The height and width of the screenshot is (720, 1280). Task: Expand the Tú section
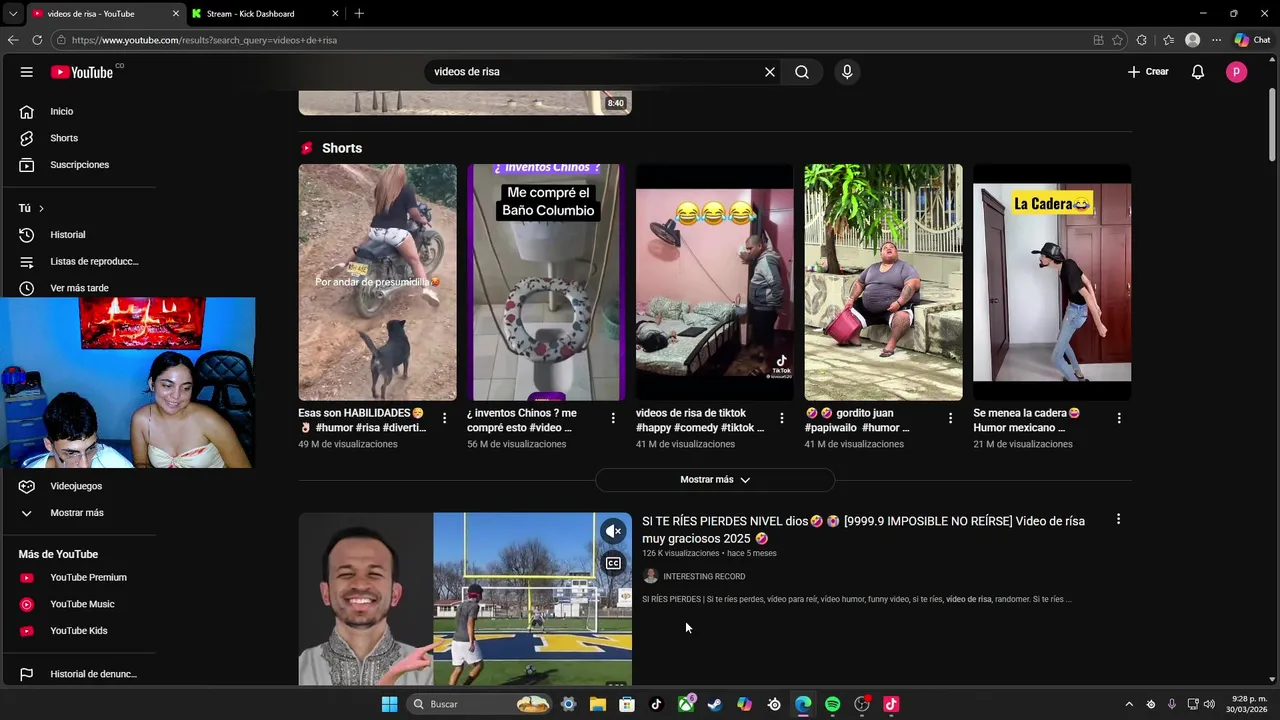coord(31,208)
